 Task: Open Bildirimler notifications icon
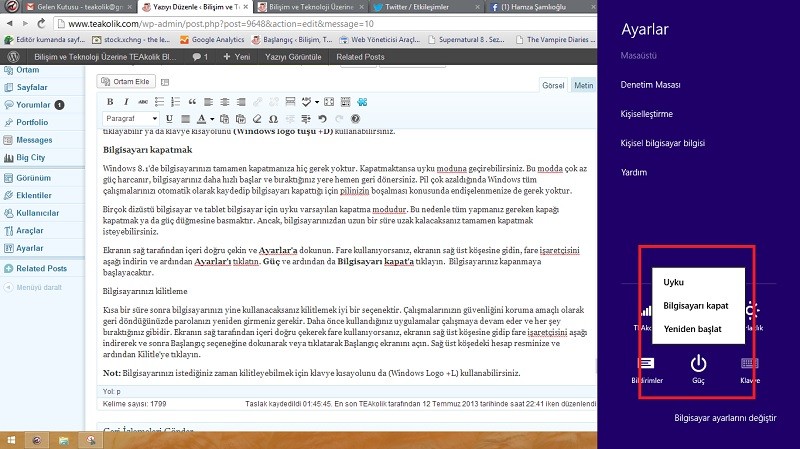coord(644,364)
